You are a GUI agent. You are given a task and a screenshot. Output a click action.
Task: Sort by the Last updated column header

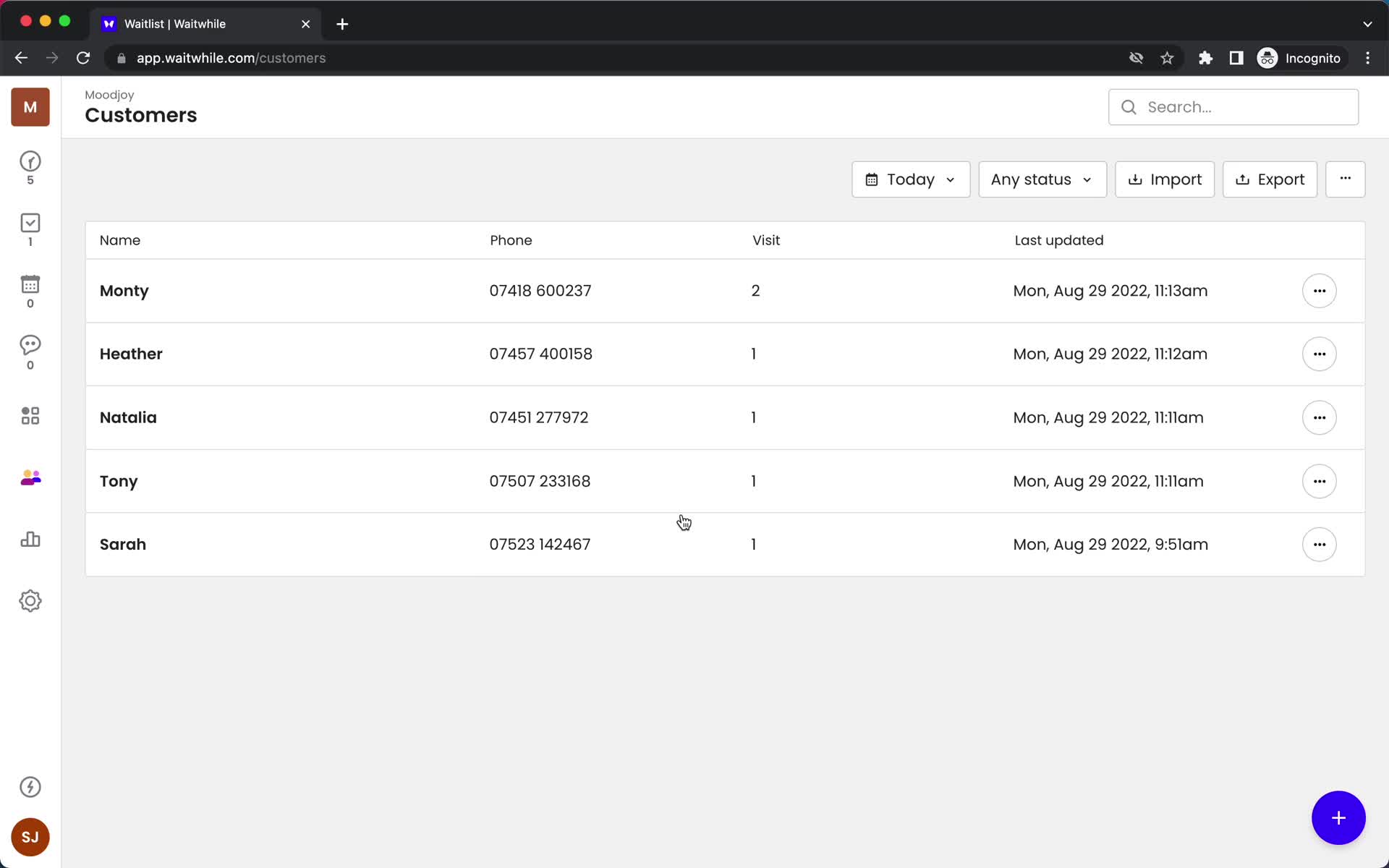tap(1059, 240)
